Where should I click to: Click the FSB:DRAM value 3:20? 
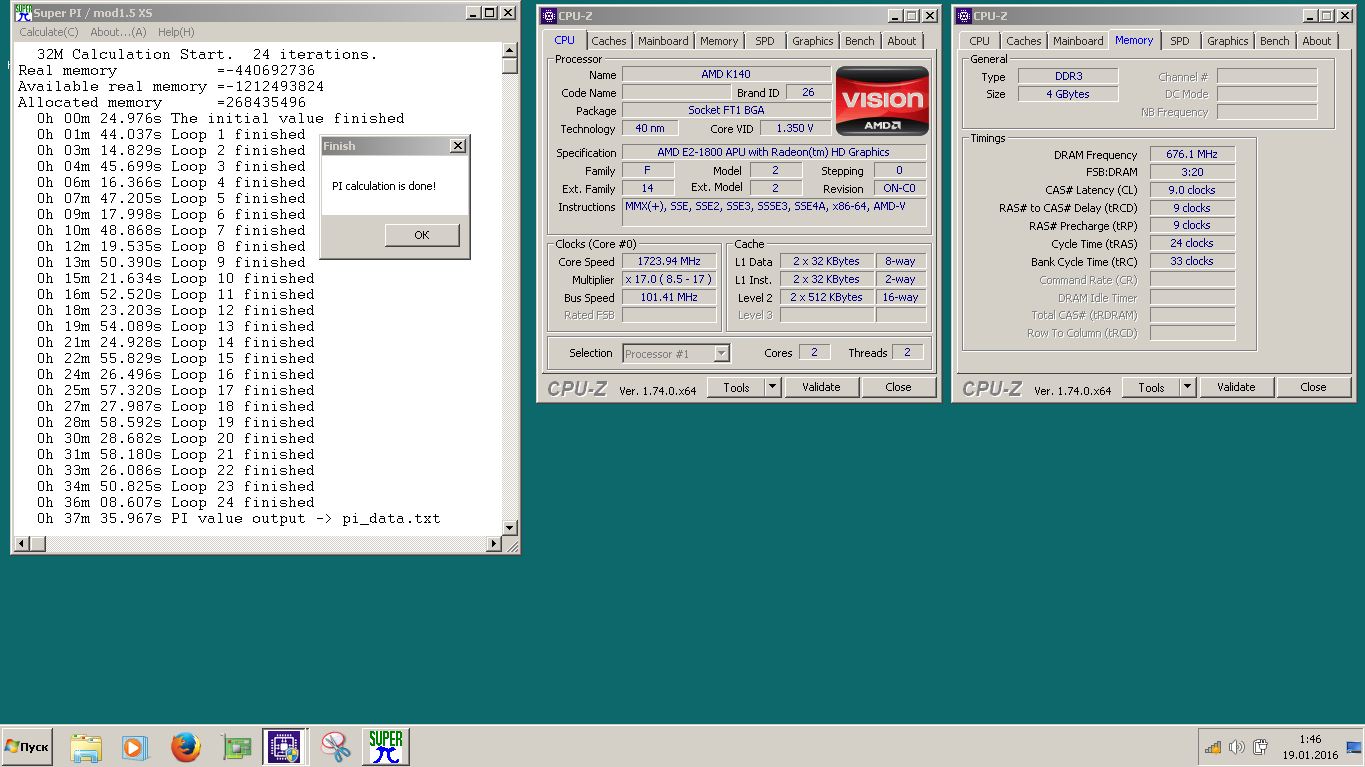[x=1192, y=172]
